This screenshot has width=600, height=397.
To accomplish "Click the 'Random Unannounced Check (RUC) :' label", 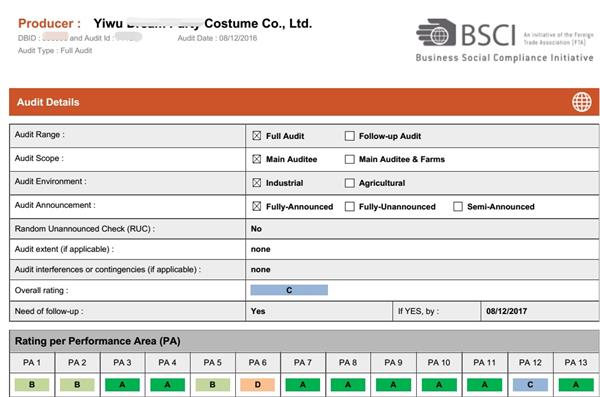I will (85, 229).
